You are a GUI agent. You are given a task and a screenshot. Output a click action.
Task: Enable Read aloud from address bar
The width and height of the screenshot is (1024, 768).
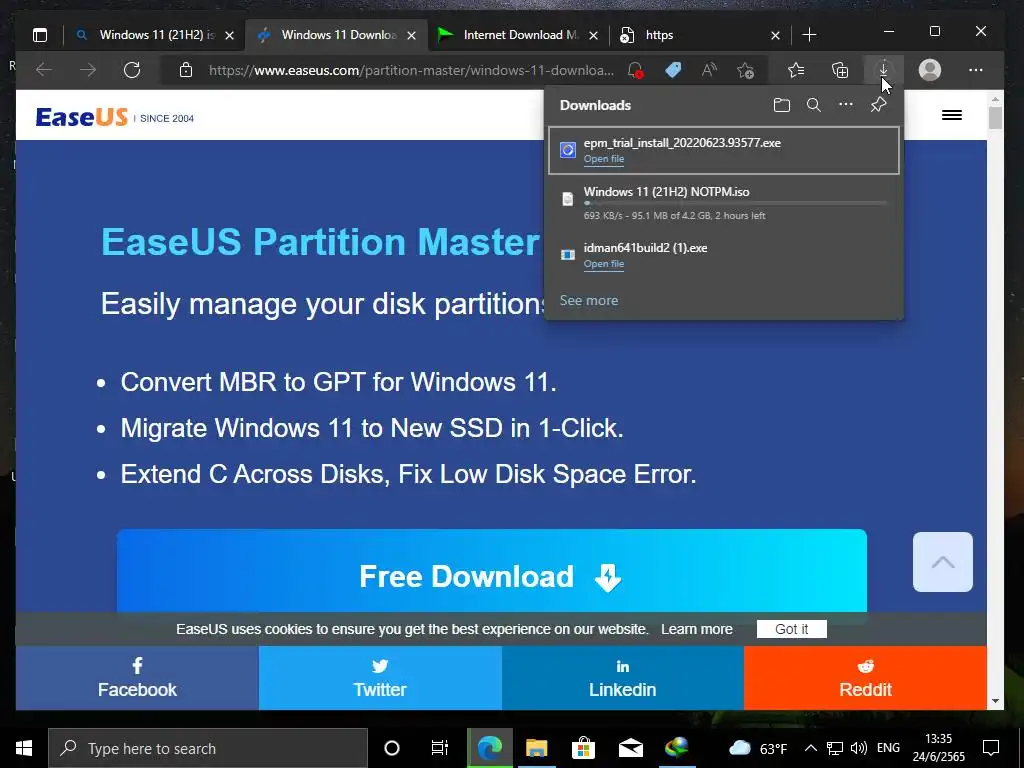pyautogui.click(x=709, y=70)
